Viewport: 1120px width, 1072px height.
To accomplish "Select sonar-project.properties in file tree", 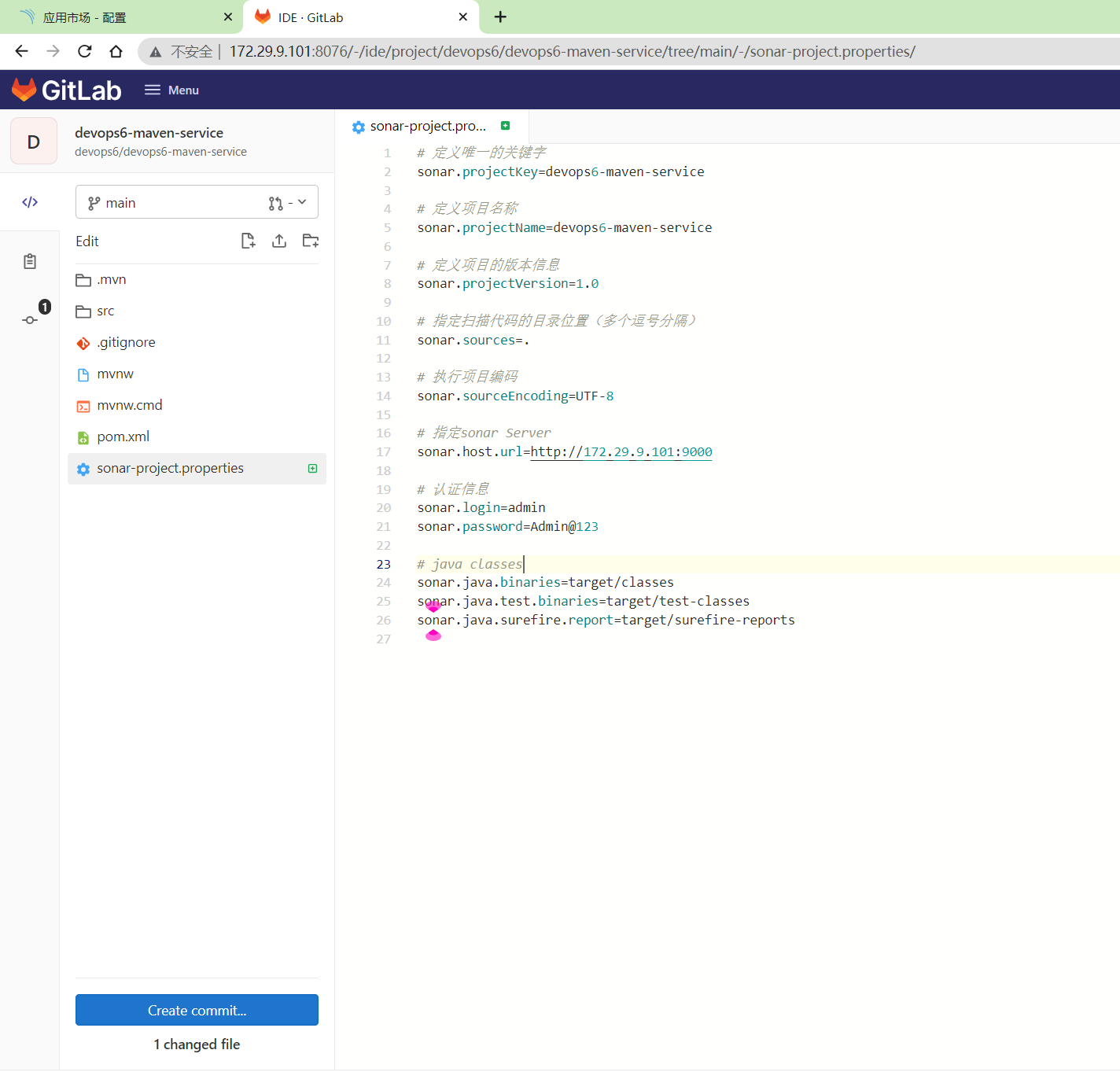I will [197, 469].
